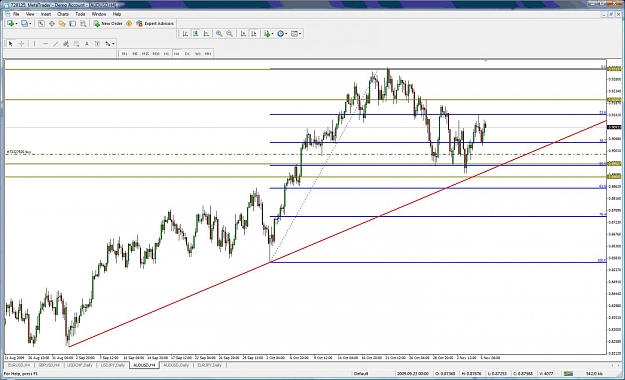Switch to D1 timeframe
Screen dimensions: 625x380
click(187, 54)
